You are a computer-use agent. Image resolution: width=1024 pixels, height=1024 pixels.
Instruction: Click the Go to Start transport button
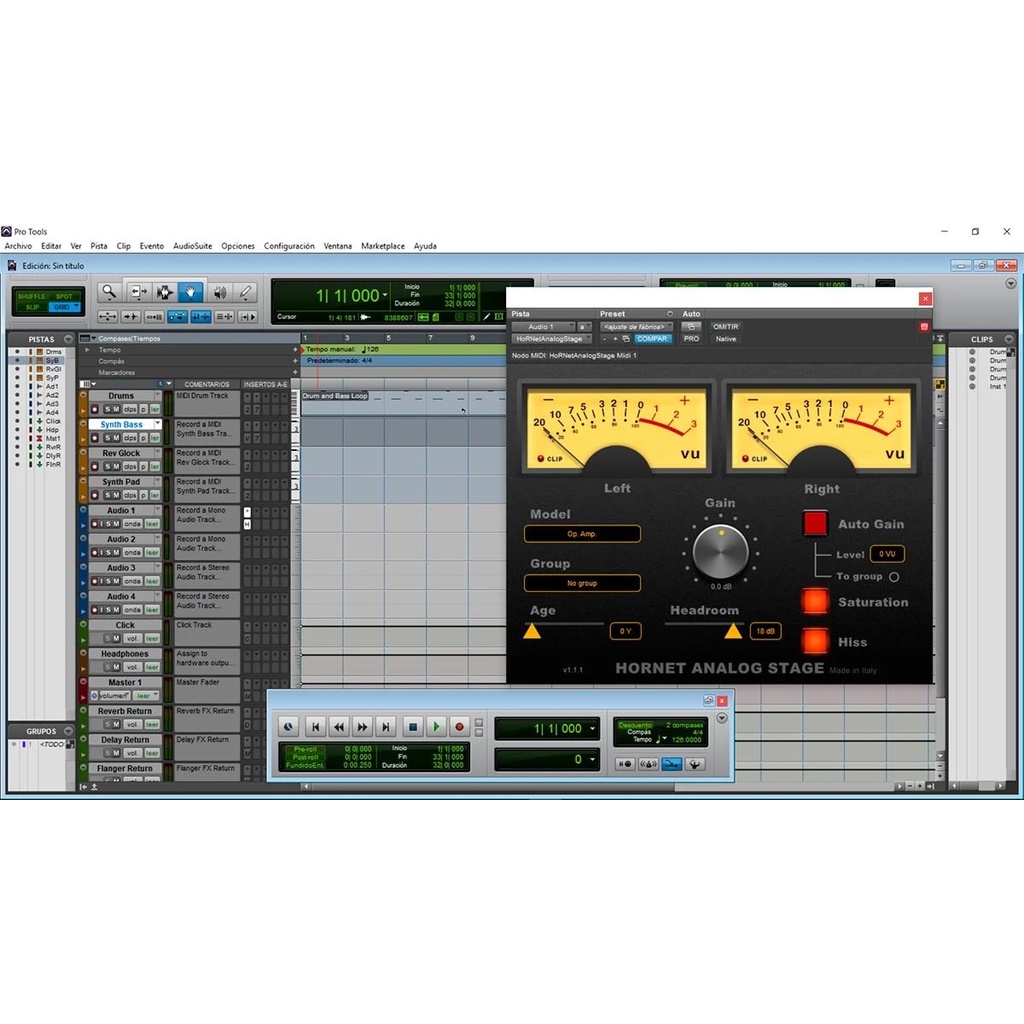(315, 726)
